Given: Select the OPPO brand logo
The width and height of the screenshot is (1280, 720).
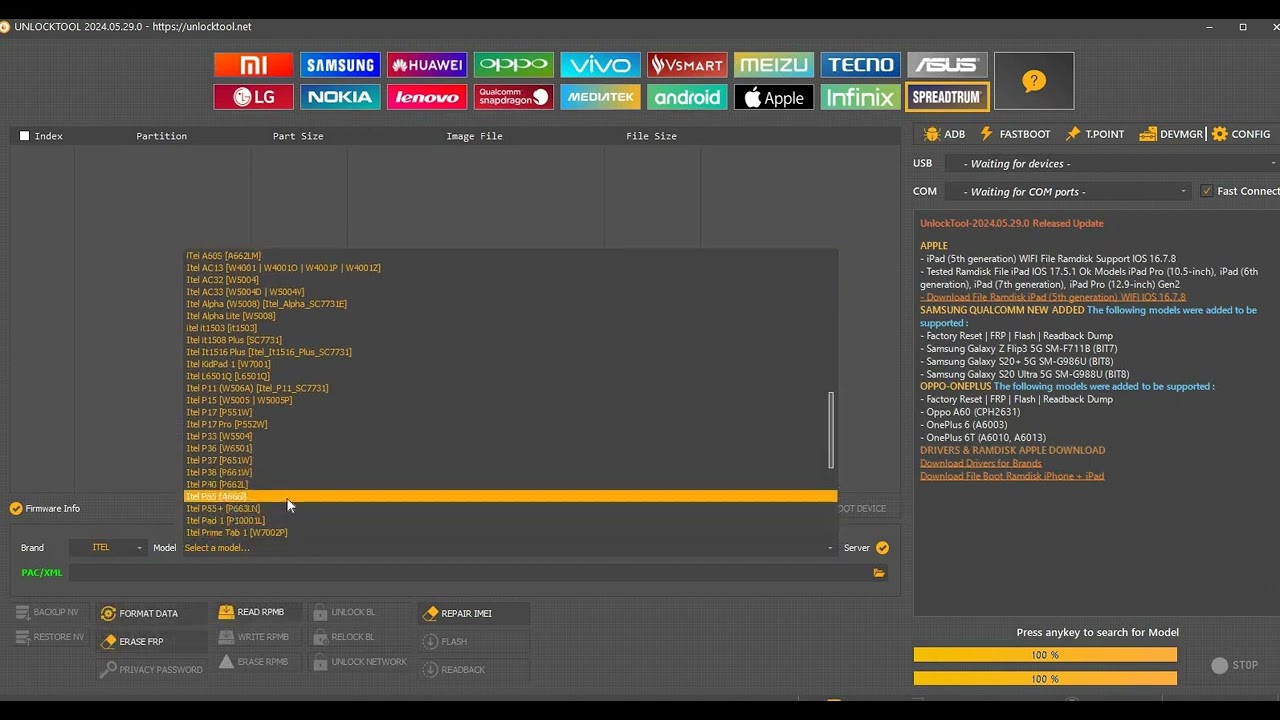Looking at the screenshot, I should point(514,65).
